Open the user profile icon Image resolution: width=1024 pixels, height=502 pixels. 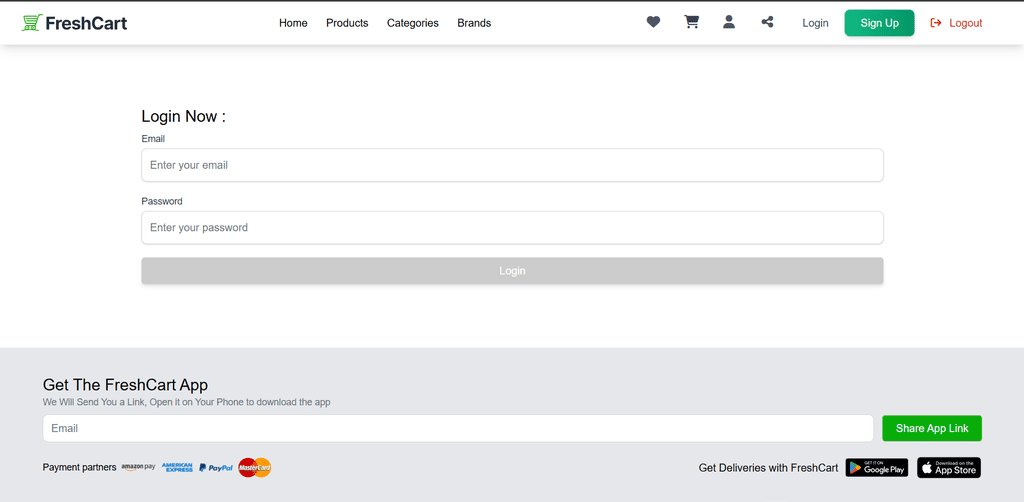pyautogui.click(x=729, y=22)
